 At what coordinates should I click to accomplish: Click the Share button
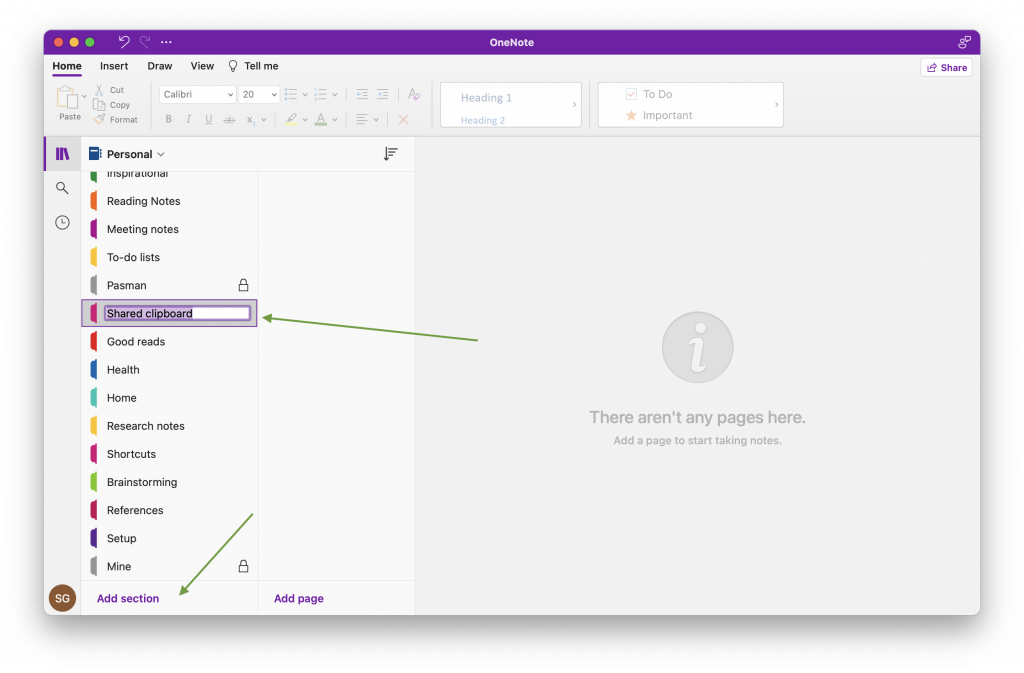click(946, 68)
